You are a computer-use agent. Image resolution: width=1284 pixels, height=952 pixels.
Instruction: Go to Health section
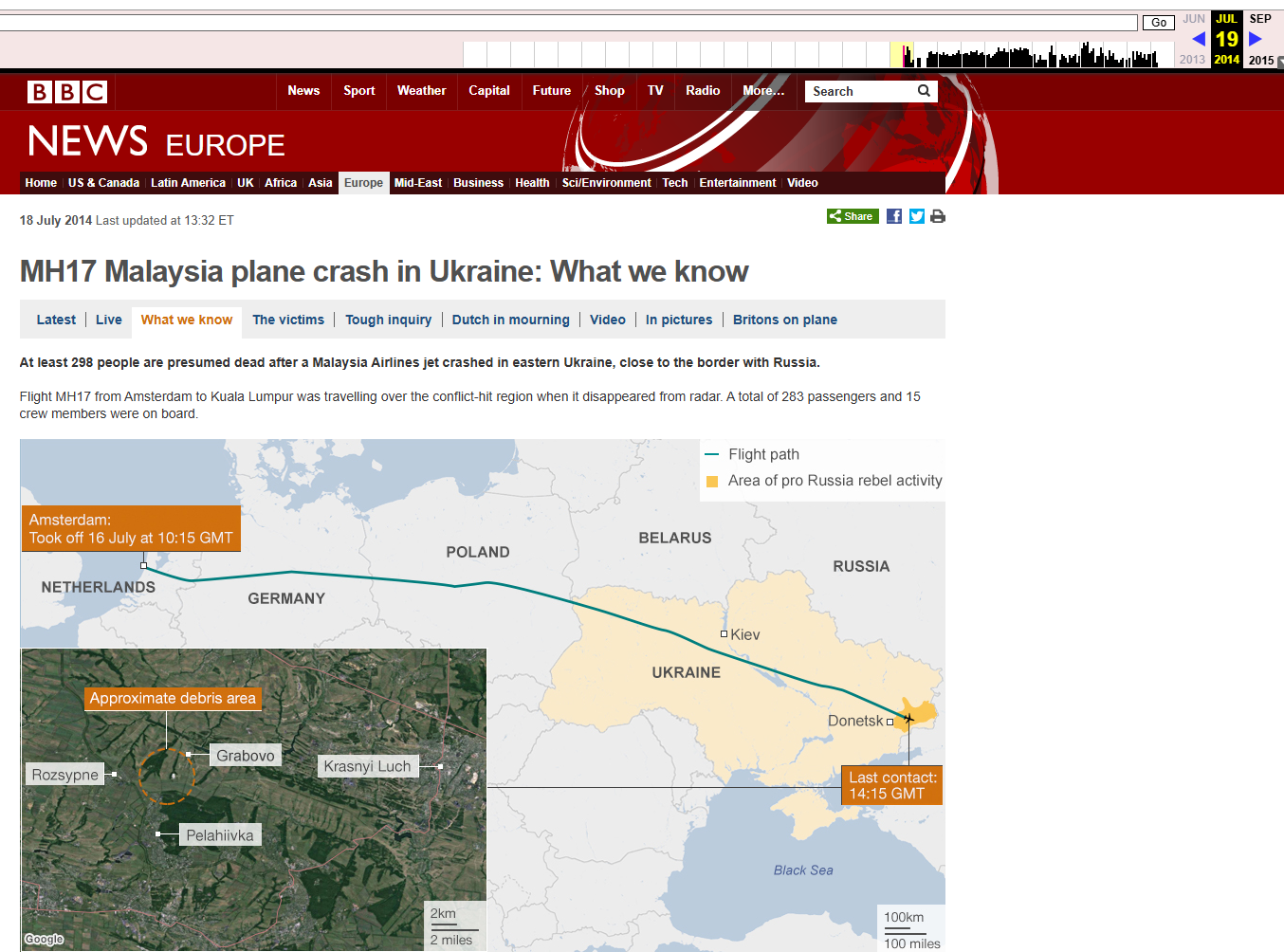(x=532, y=183)
